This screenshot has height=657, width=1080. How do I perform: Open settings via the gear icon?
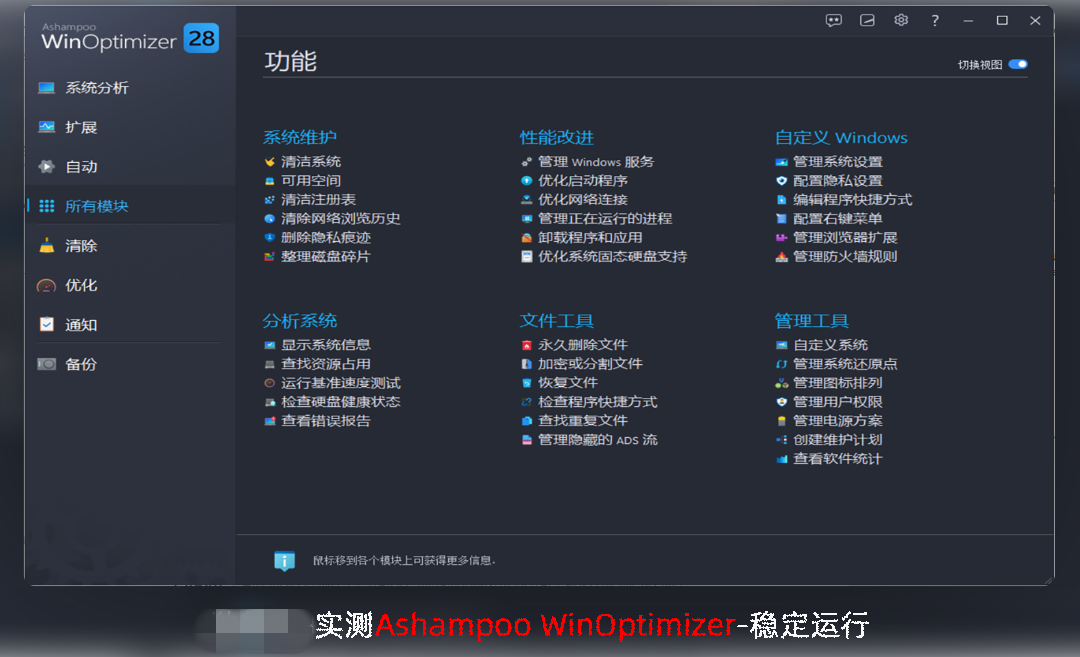coord(901,21)
